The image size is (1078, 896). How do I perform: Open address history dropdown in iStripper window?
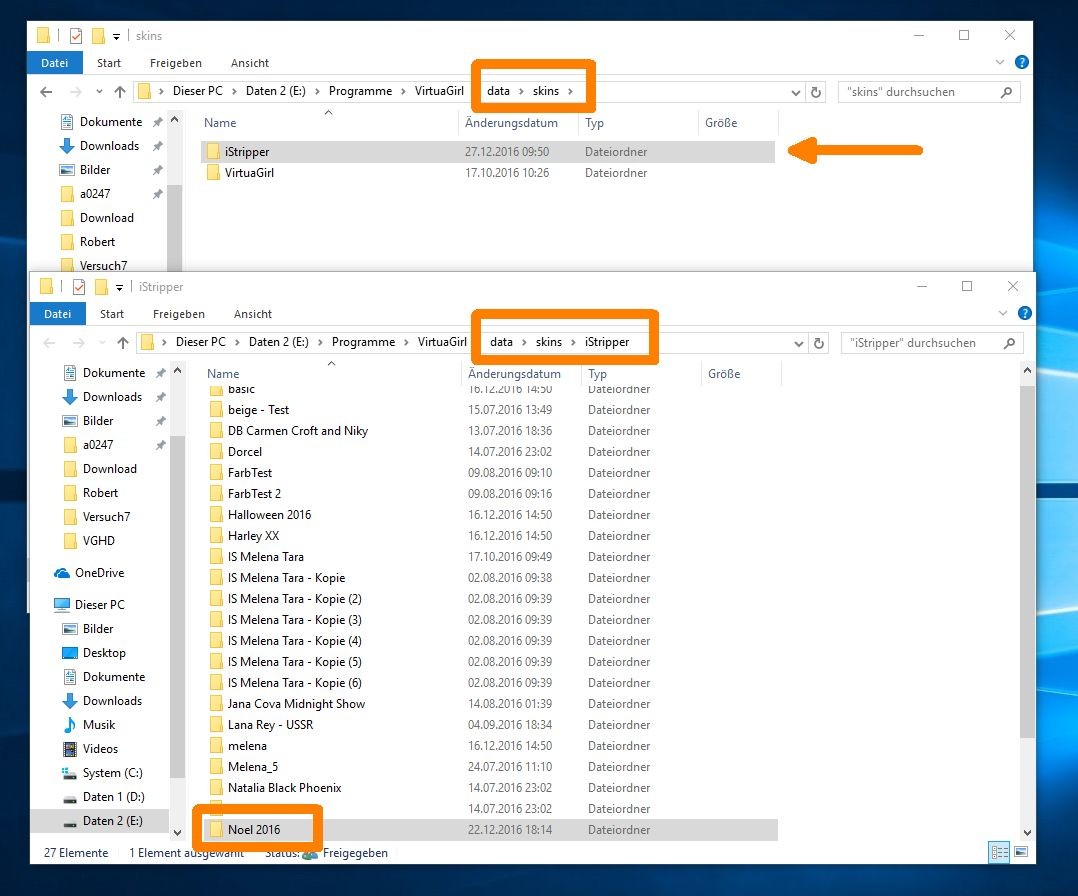click(798, 343)
